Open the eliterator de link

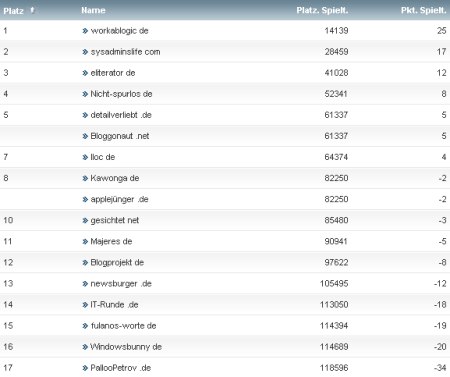point(113,73)
